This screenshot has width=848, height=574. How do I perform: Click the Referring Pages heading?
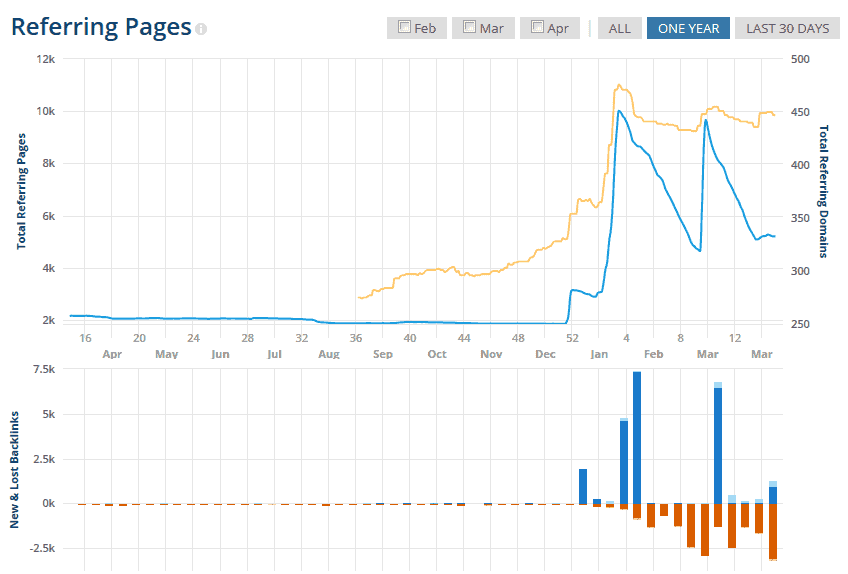(101, 27)
